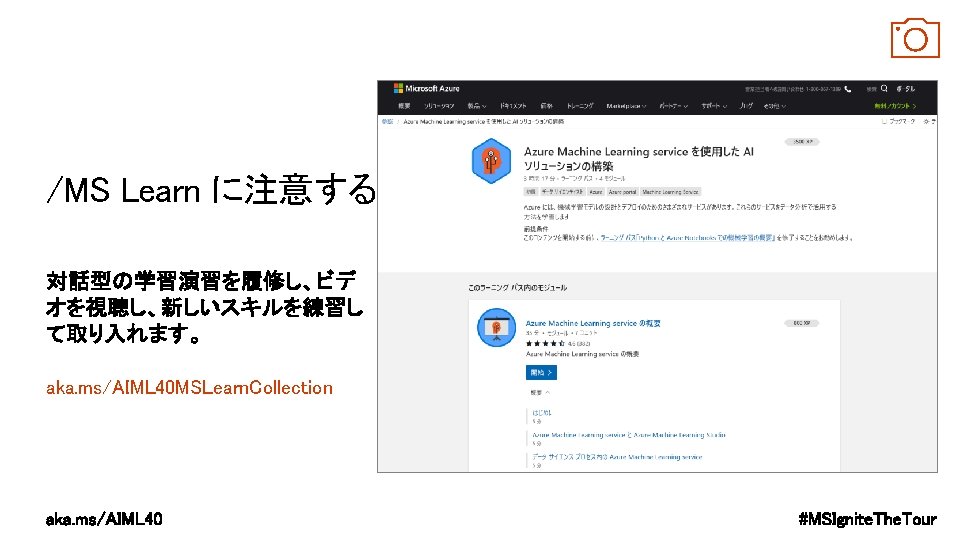The height and width of the screenshot is (540, 960).
Task: Click the XP badge of the module card
Action: coord(802,323)
